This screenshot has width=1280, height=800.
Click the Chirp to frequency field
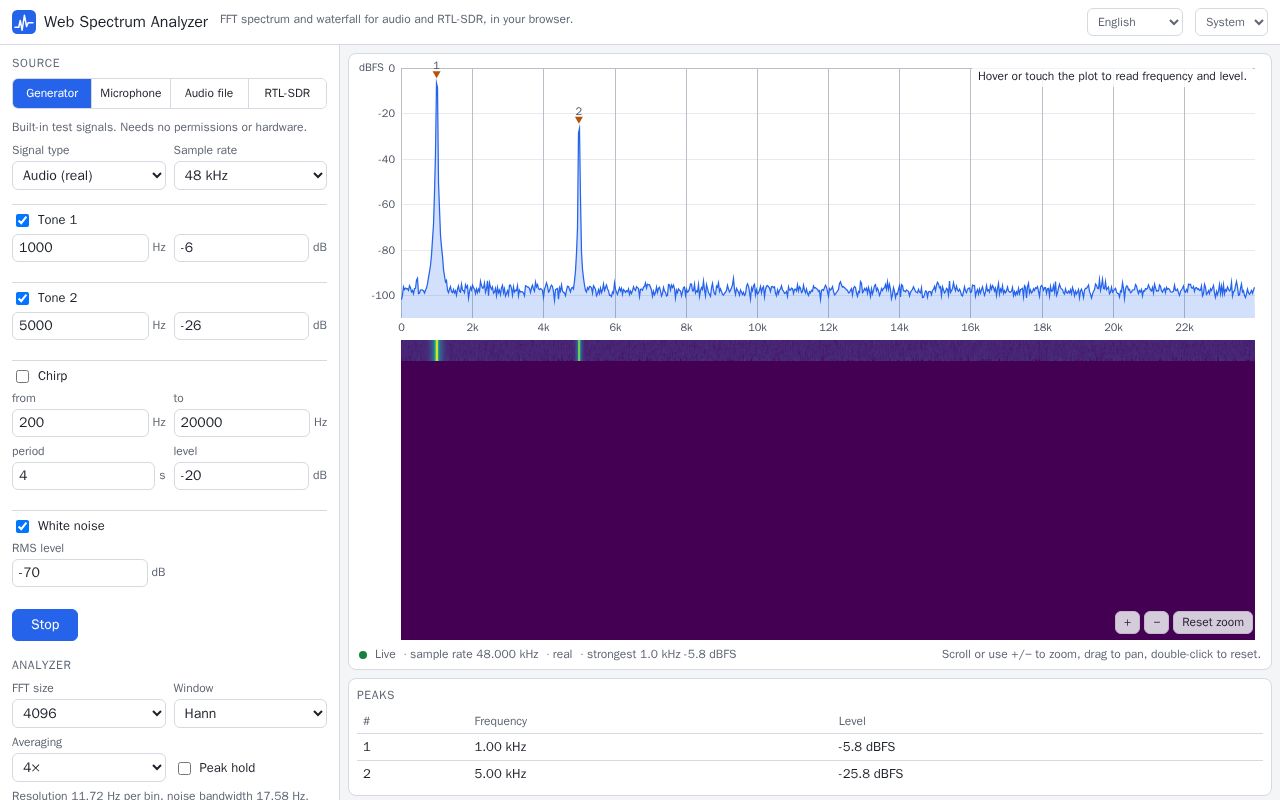pos(242,423)
